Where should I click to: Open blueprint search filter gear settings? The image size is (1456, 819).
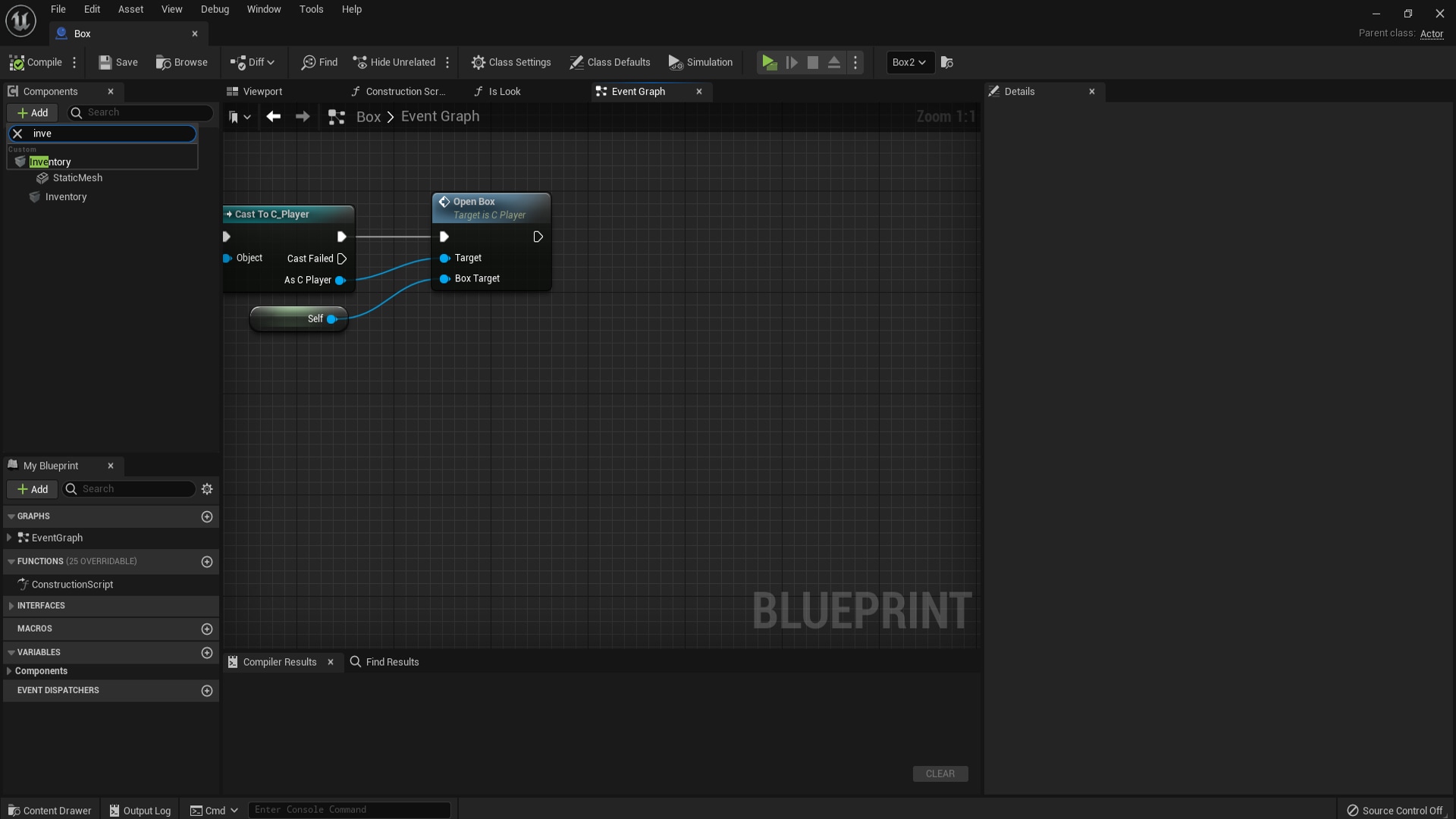click(207, 489)
